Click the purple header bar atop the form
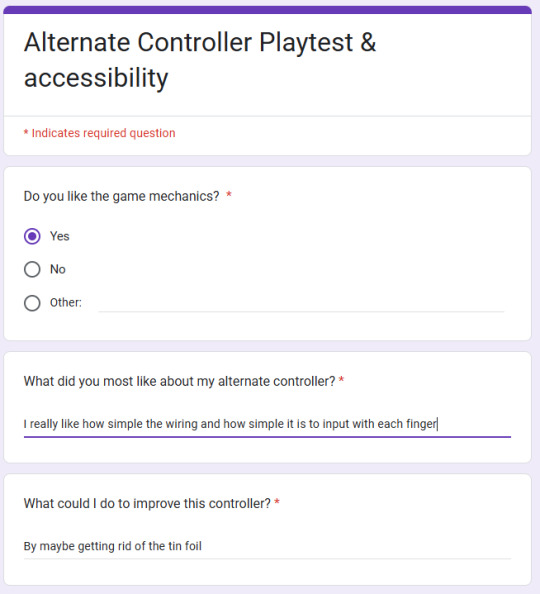The width and height of the screenshot is (540, 594). tap(267, 10)
